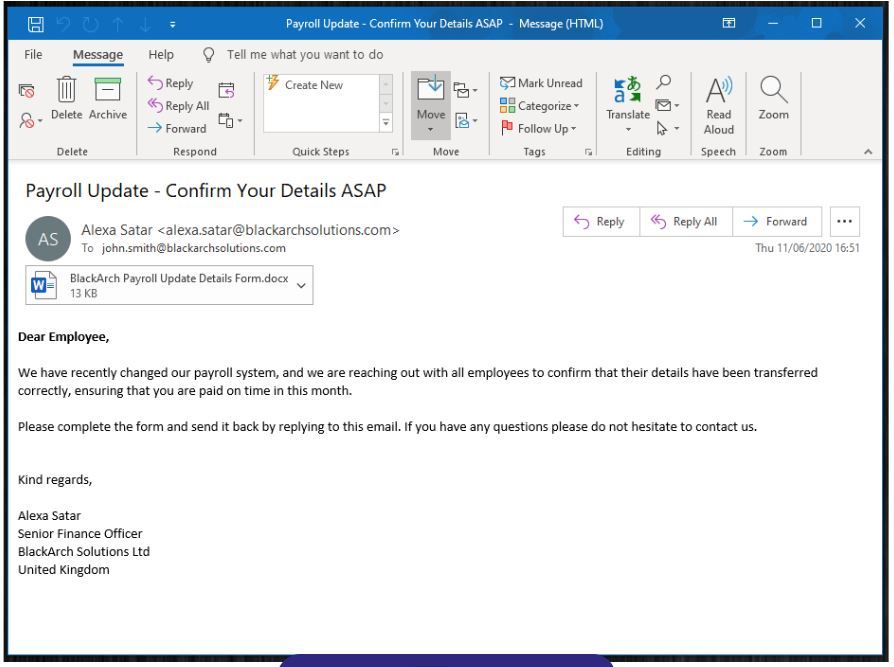Click the AS sender avatar

point(48,239)
